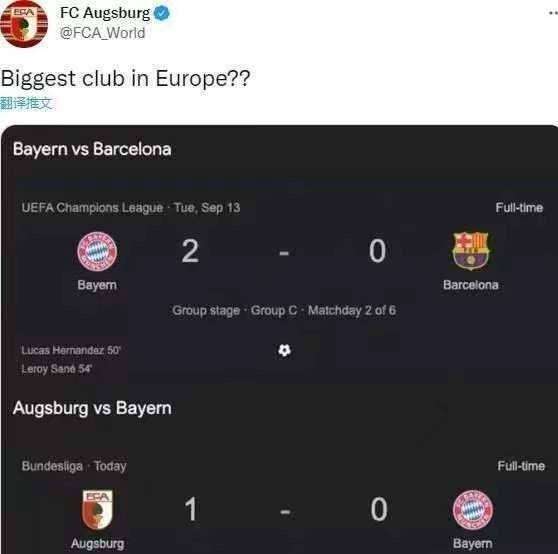Viewport: 558px width, 554px height.
Task: Select the 'Bayern vs Barcelona' heading
Action: pyautogui.click(x=92, y=149)
